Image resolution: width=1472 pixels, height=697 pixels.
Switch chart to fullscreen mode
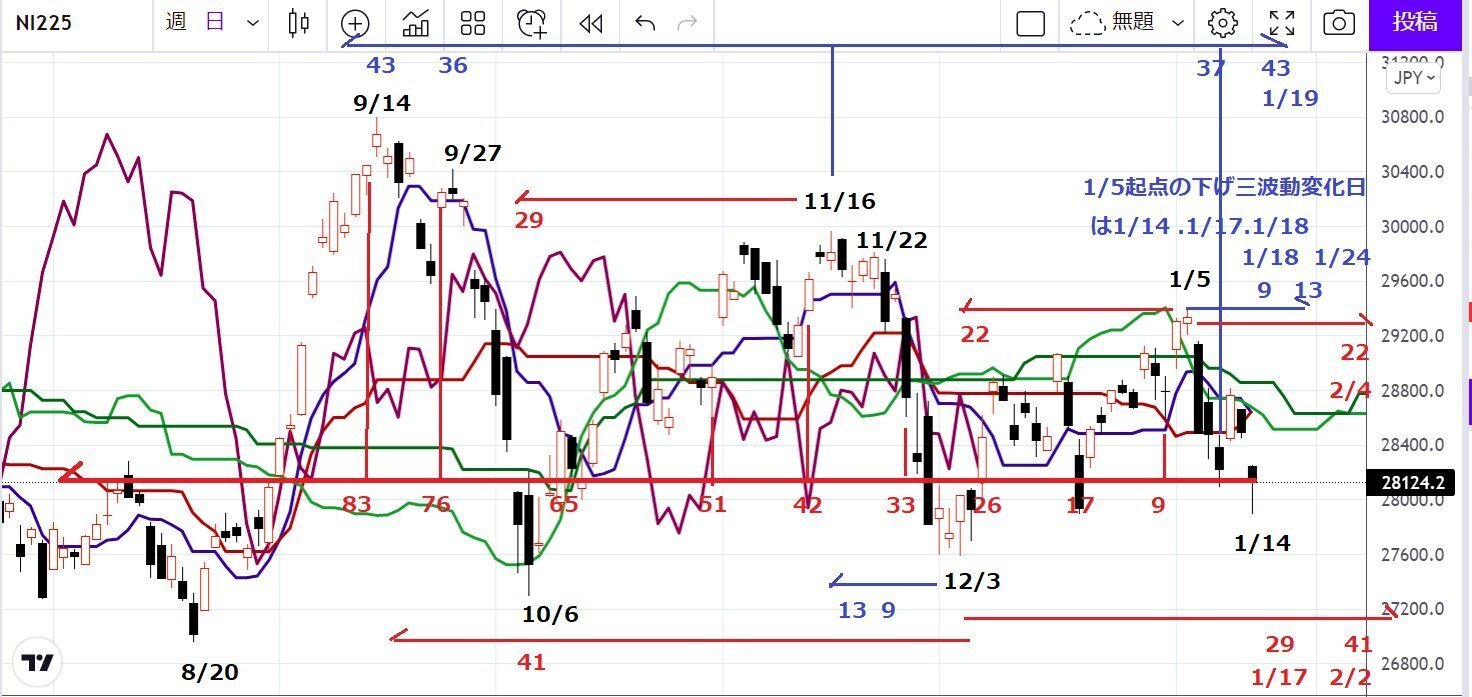click(1281, 23)
